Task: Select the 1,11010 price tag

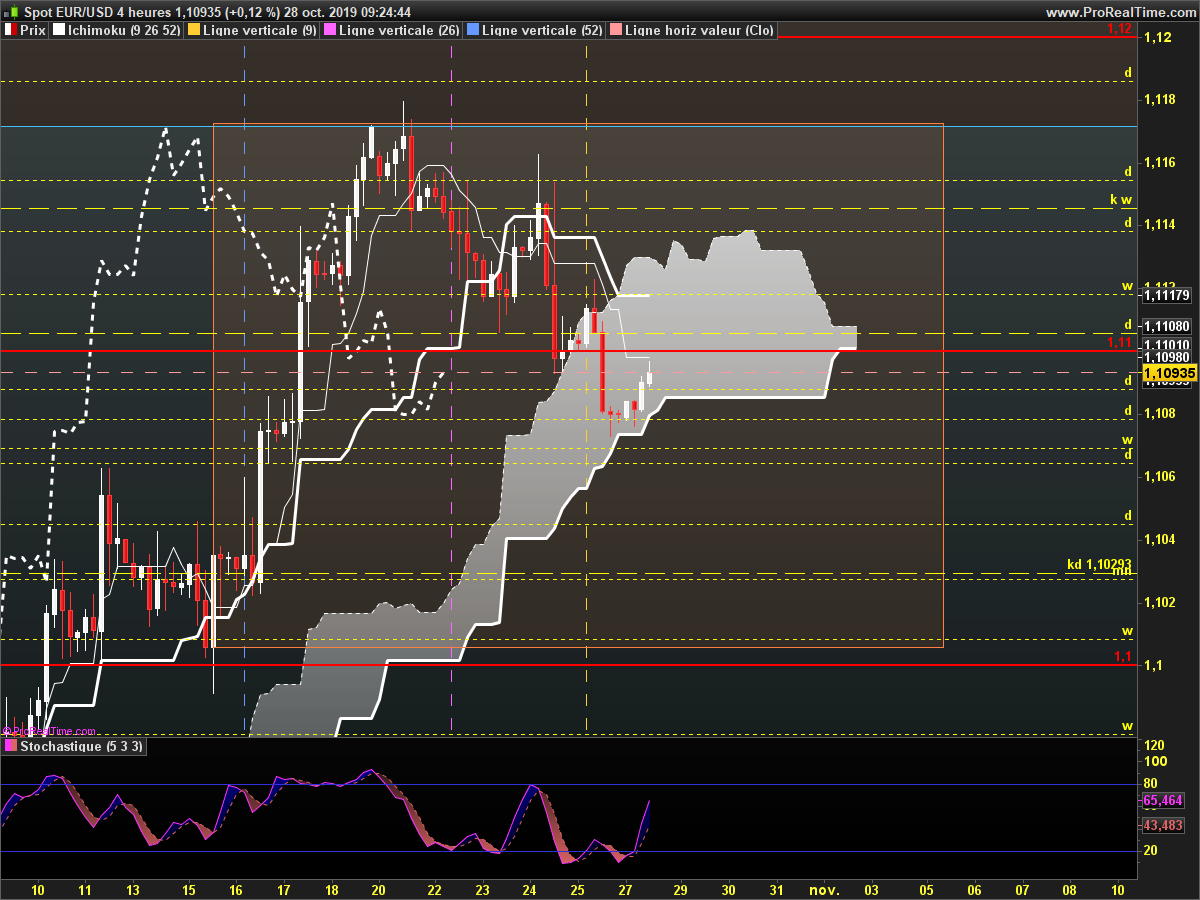Action: tap(1169, 344)
